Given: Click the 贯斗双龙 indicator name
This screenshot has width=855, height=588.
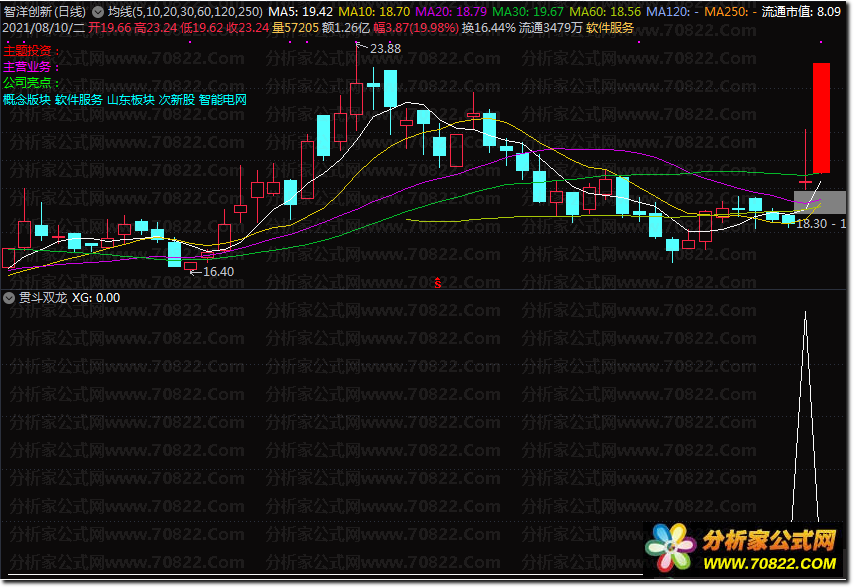Looking at the screenshot, I should [x=43, y=298].
